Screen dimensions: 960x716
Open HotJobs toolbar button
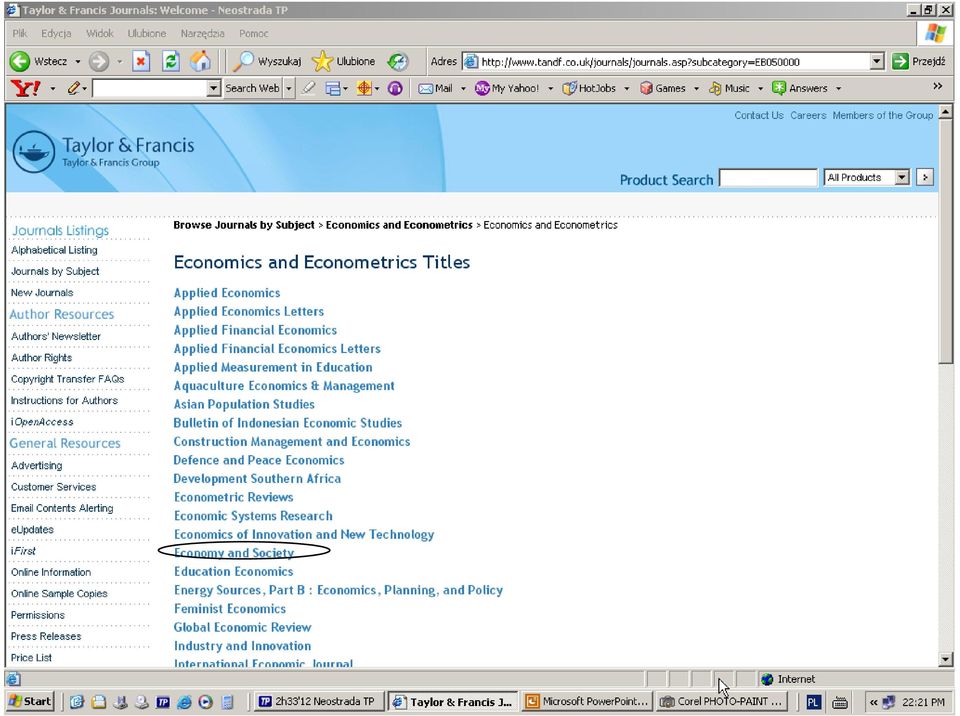[x=590, y=89]
